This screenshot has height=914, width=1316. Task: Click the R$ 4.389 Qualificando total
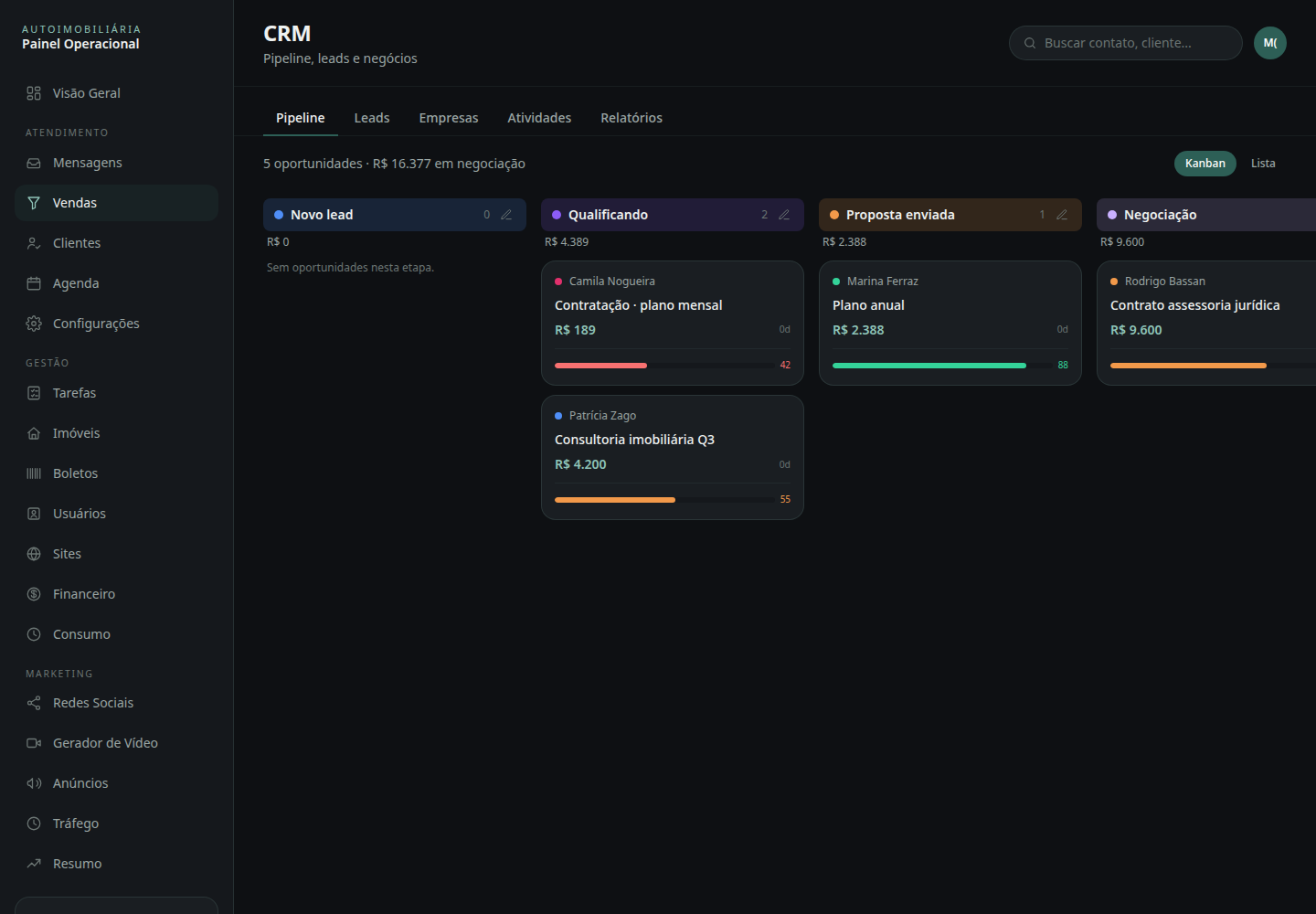coord(567,242)
